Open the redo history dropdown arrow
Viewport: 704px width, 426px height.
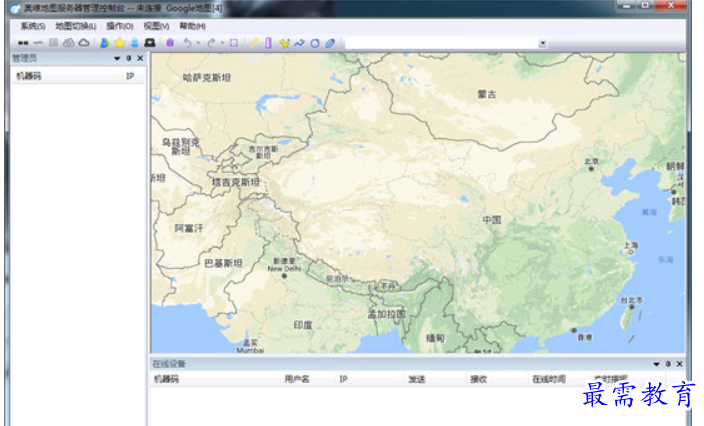[x=222, y=44]
